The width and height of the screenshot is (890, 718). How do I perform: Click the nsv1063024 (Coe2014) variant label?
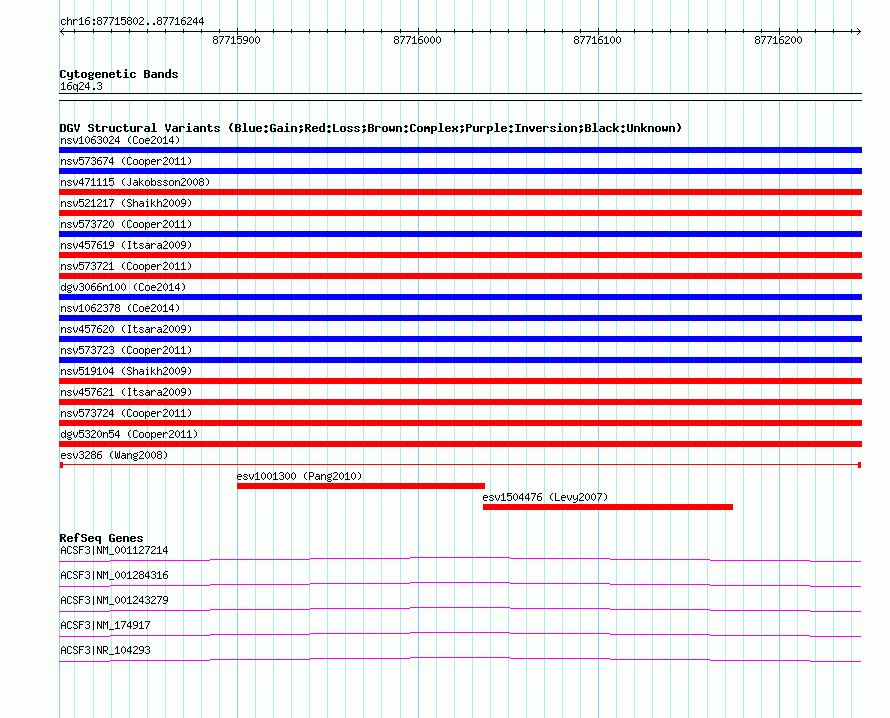click(120, 140)
